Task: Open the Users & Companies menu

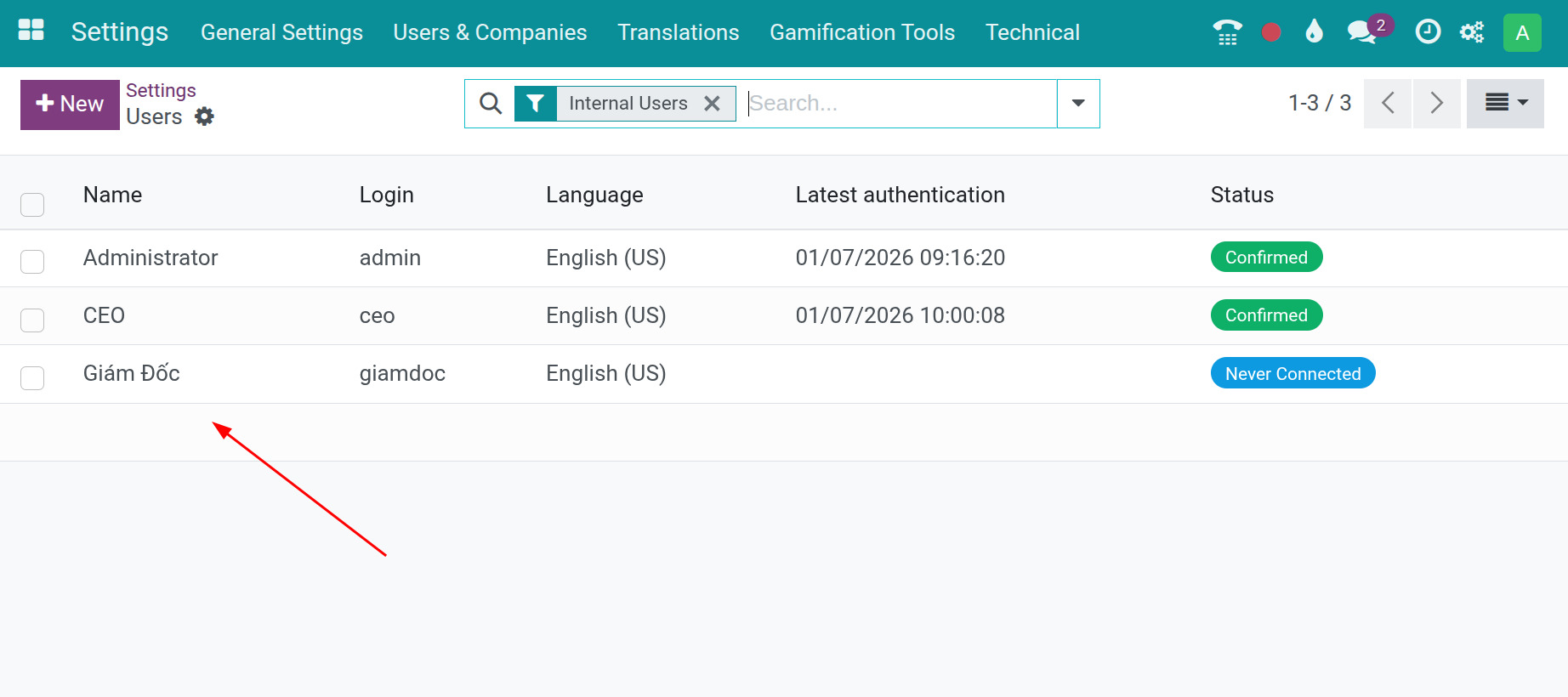Action: coord(490,32)
